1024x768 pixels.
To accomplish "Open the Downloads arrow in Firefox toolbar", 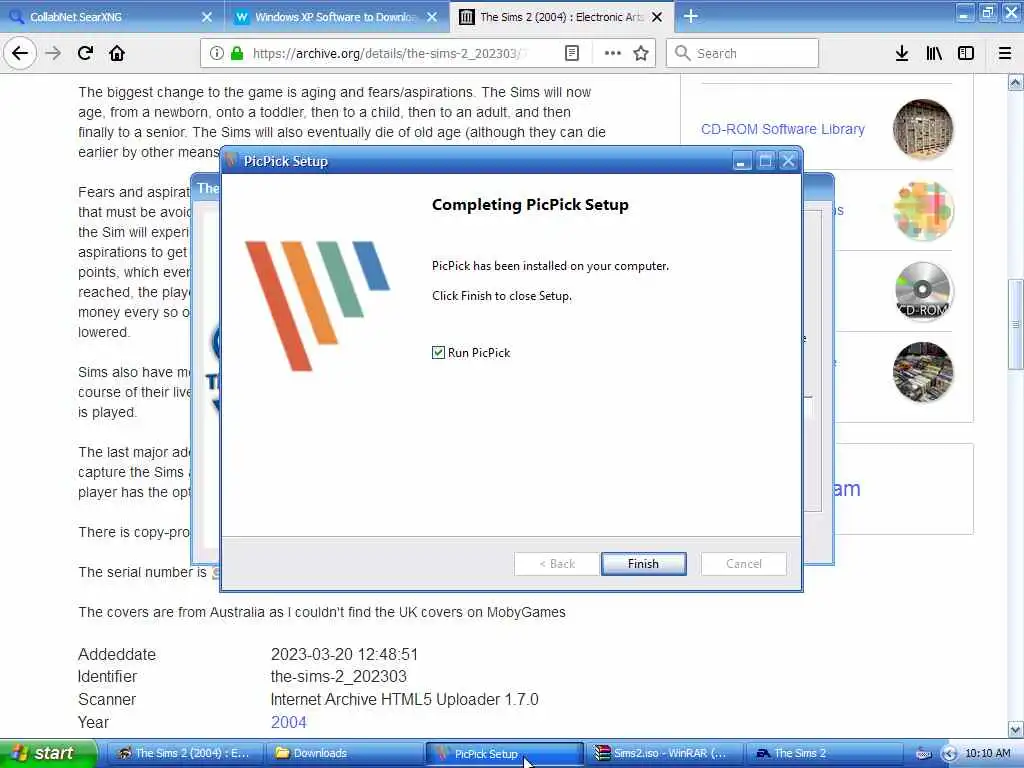I will tap(902, 53).
